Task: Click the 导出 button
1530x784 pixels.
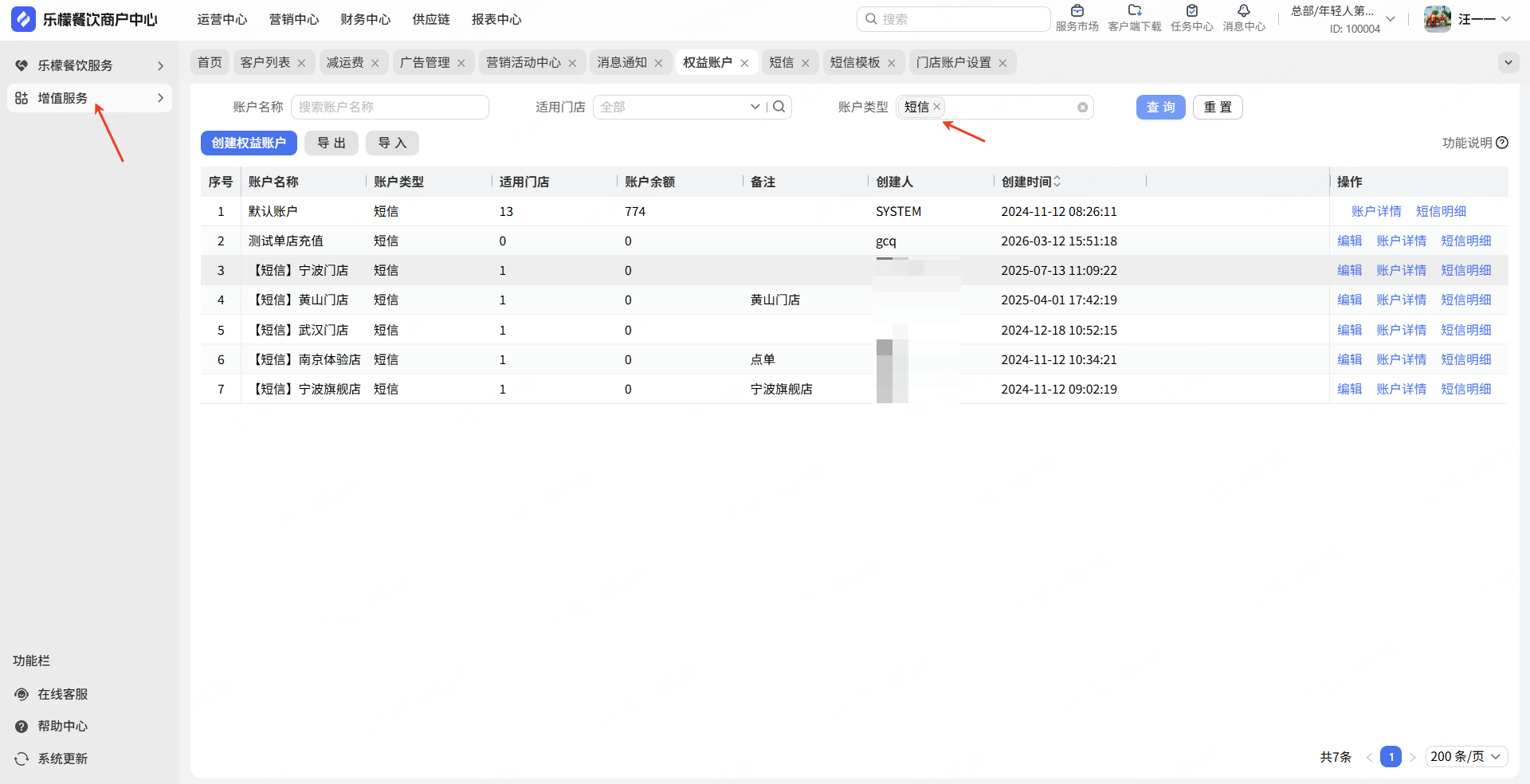Action: point(331,143)
